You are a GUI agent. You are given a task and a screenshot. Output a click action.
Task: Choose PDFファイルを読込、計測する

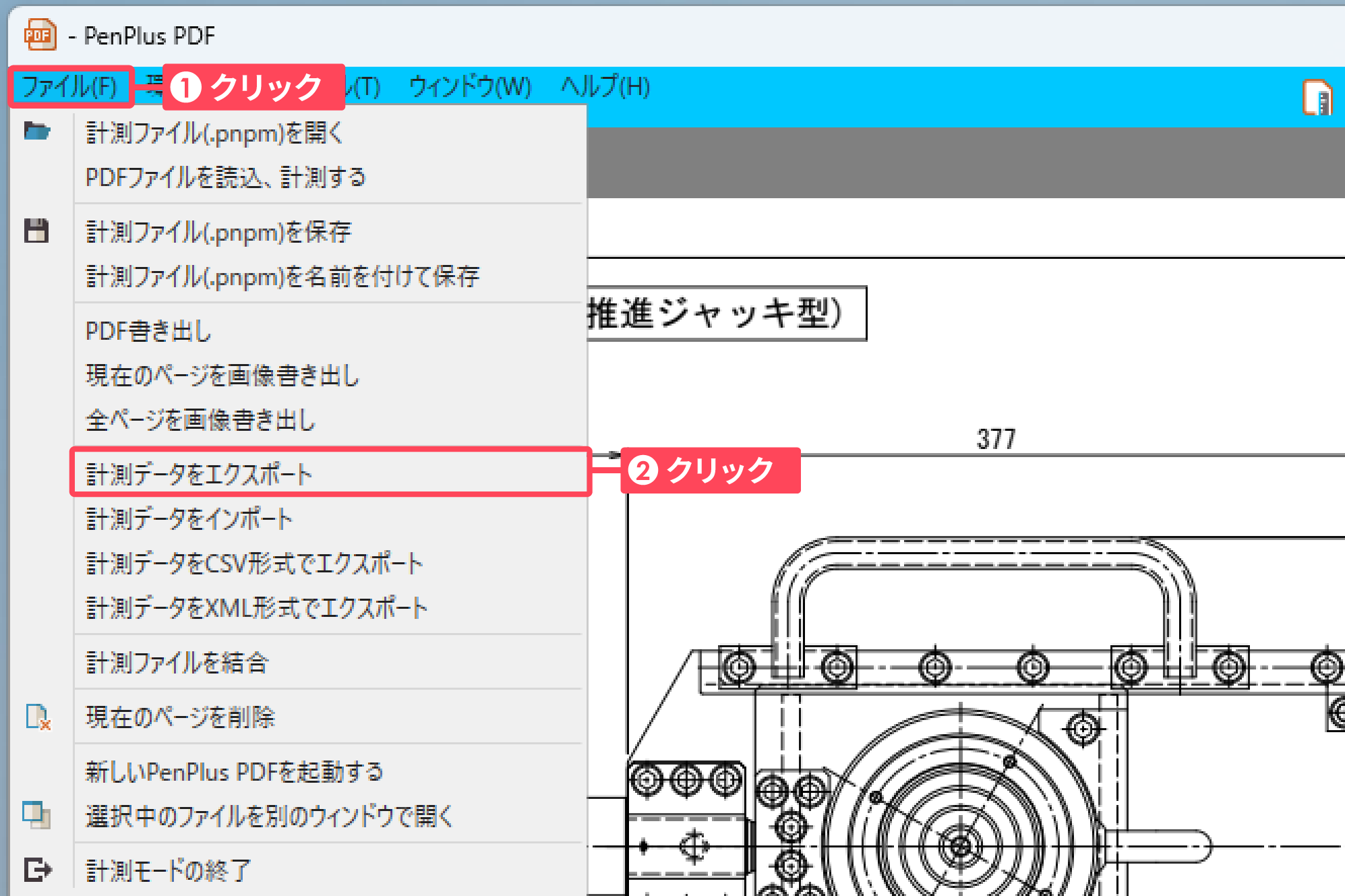coord(330,178)
